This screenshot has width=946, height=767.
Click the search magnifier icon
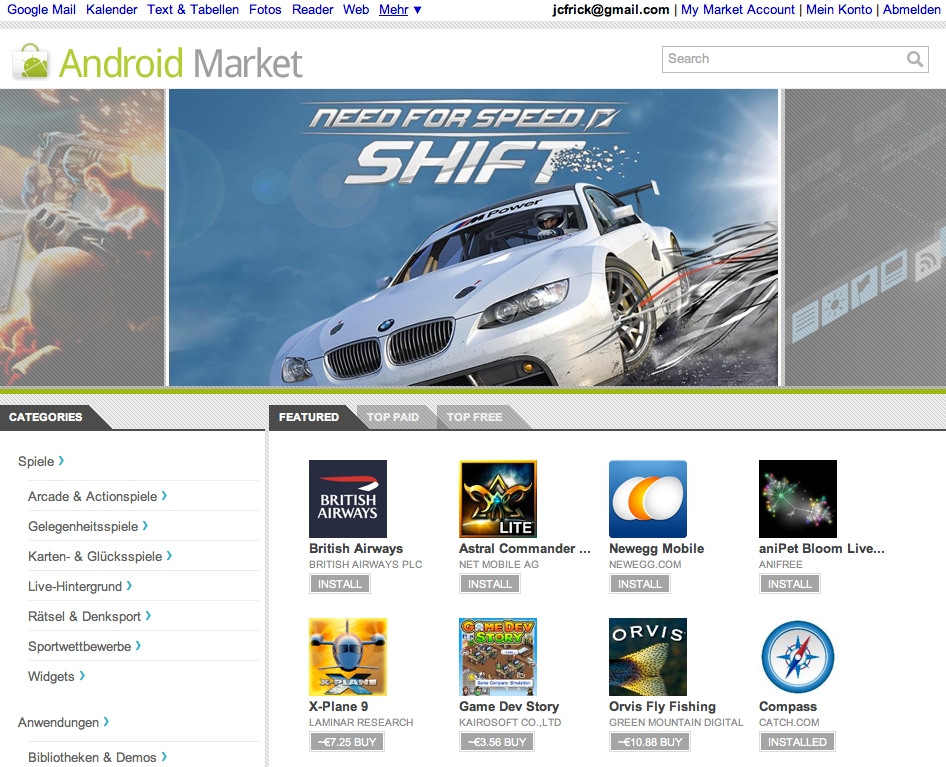(x=915, y=59)
